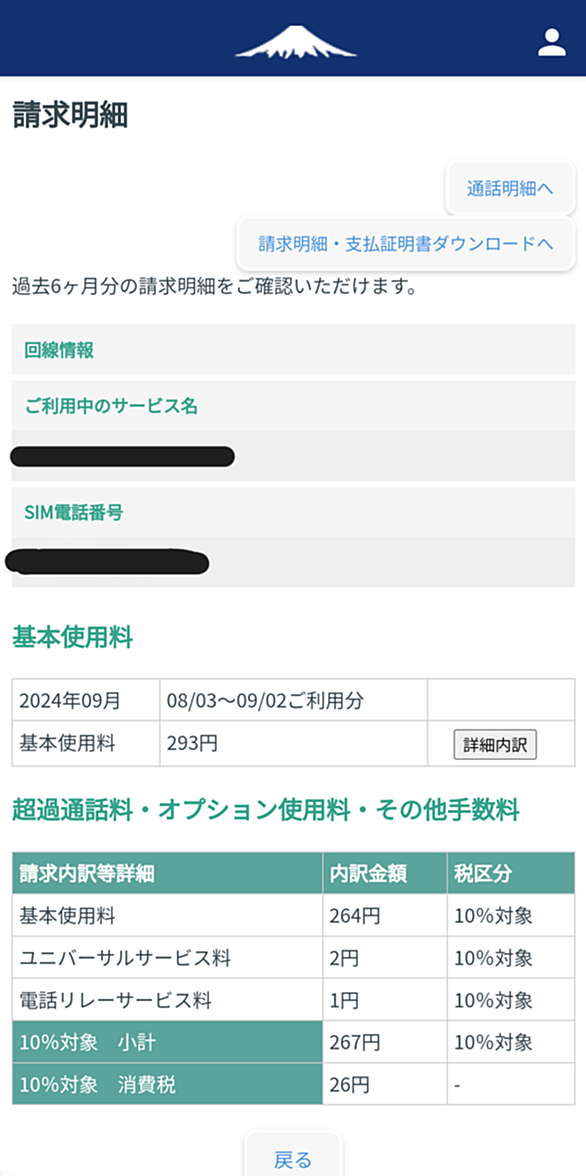
Task: Click the 10%対象 小計 subtotal row
Action: (x=293, y=1041)
